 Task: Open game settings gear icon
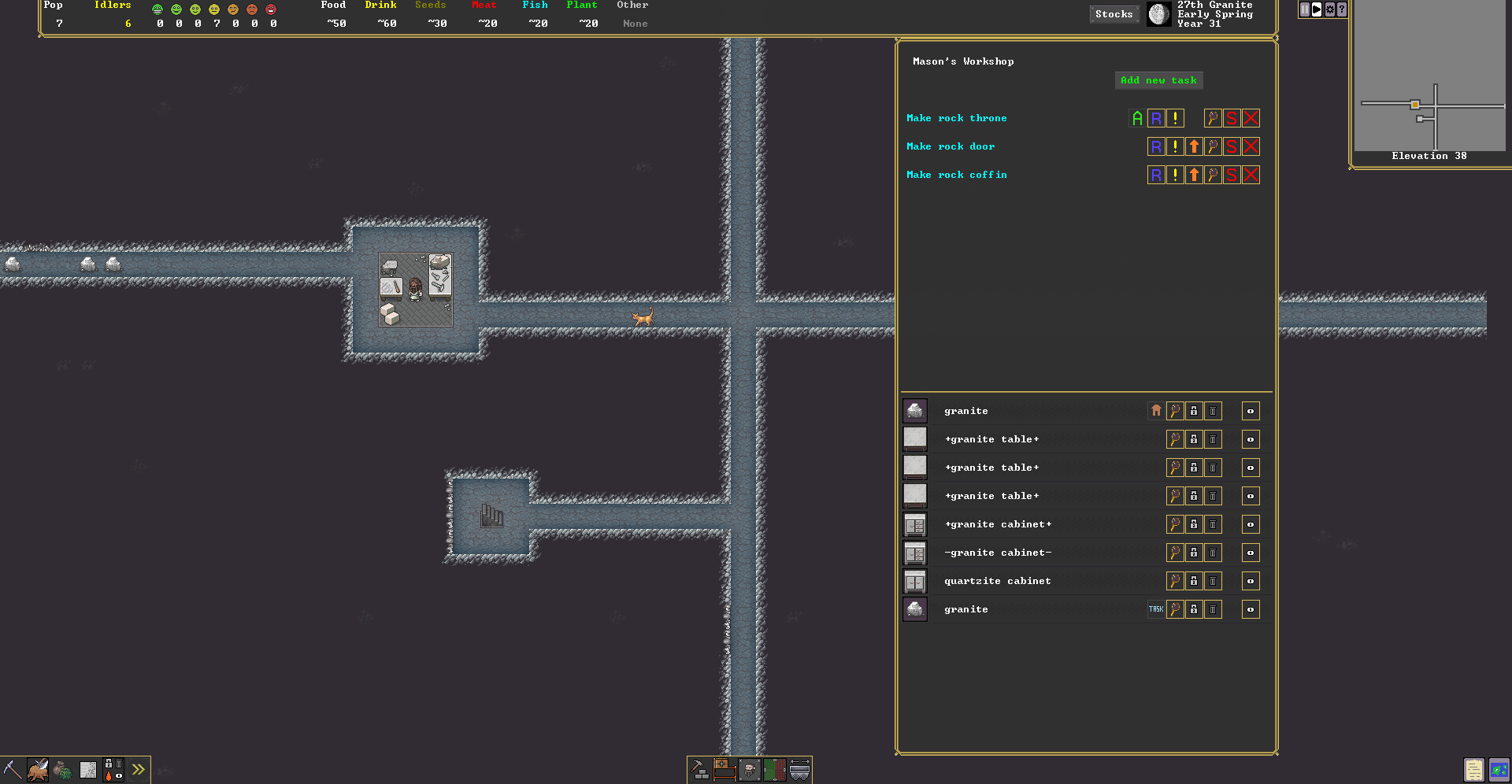coord(1330,9)
